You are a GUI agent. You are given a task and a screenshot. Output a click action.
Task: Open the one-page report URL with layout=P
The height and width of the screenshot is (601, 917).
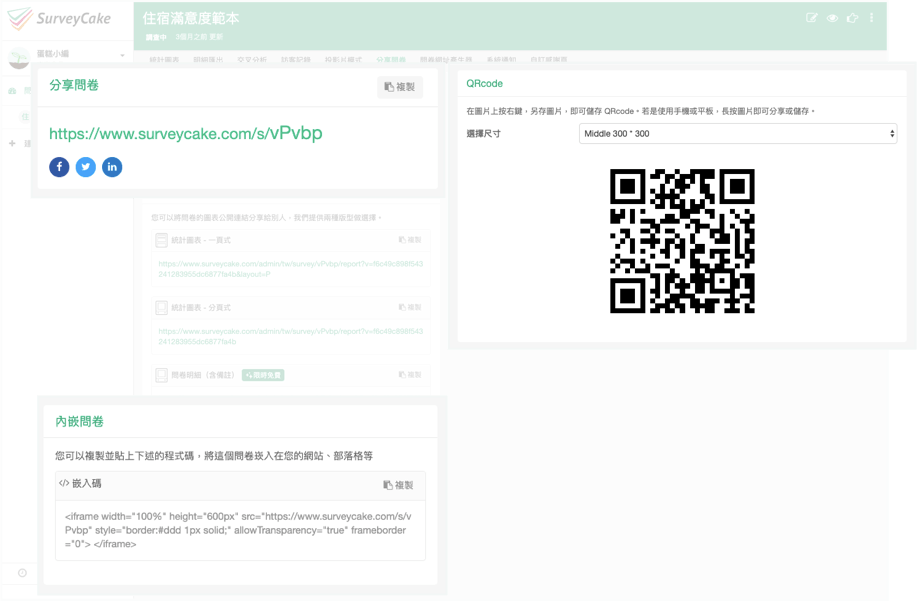(x=291, y=269)
